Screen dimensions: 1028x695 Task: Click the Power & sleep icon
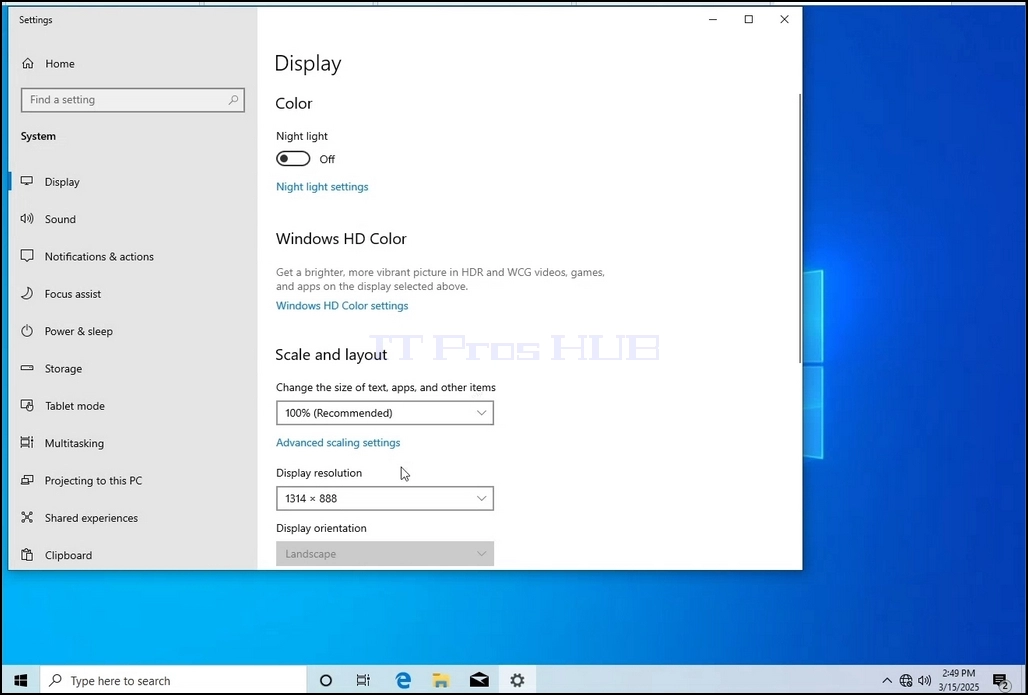[27, 331]
